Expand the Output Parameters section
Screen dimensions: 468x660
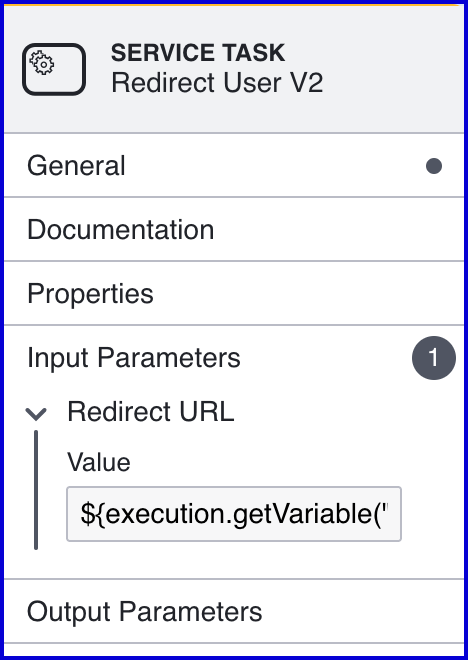[x=234, y=612]
